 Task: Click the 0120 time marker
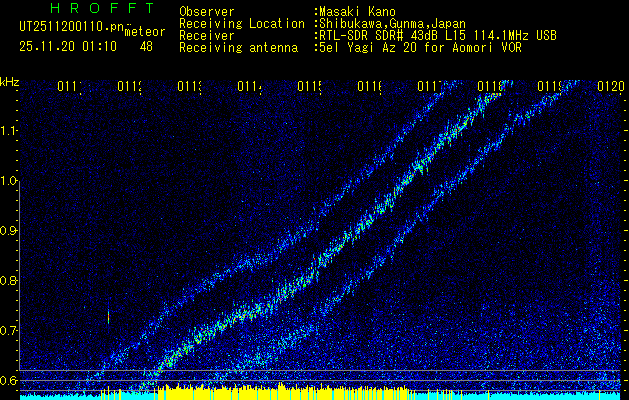[x=611, y=86]
